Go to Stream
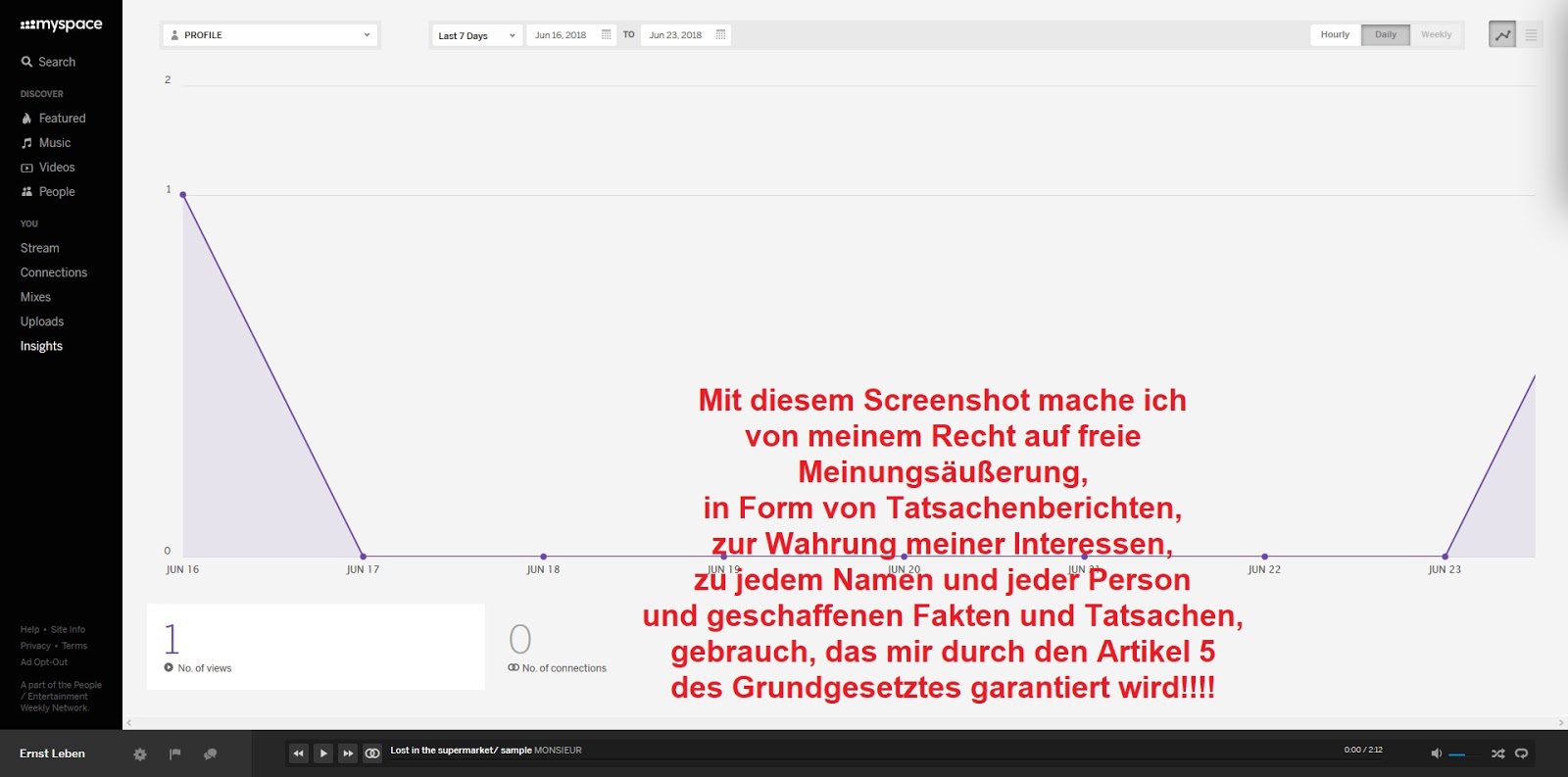Image resolution: width=1568 pixels, height=777 pixels. click(39, 248)
